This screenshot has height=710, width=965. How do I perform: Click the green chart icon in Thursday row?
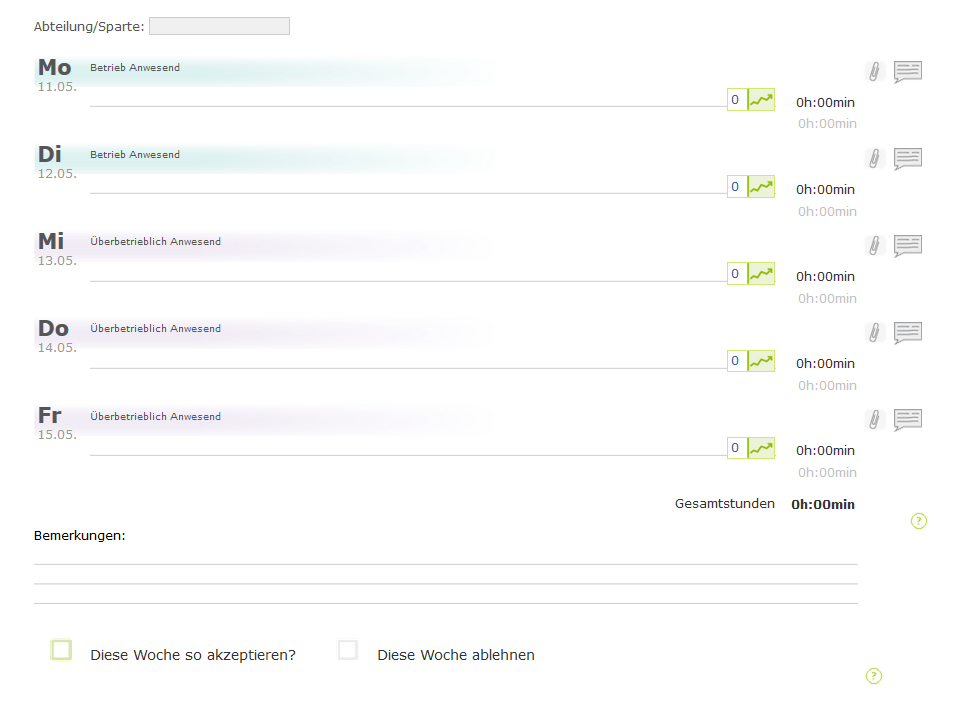[761, 361]
